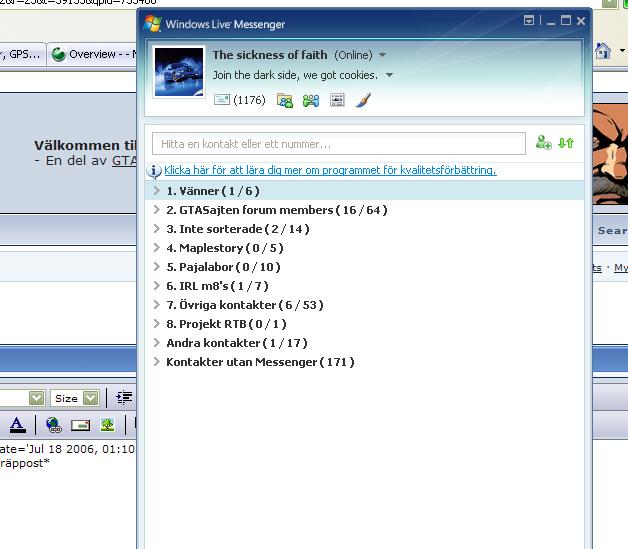
Task: Click the info icon beside quality program link
Action: [154, 171]
